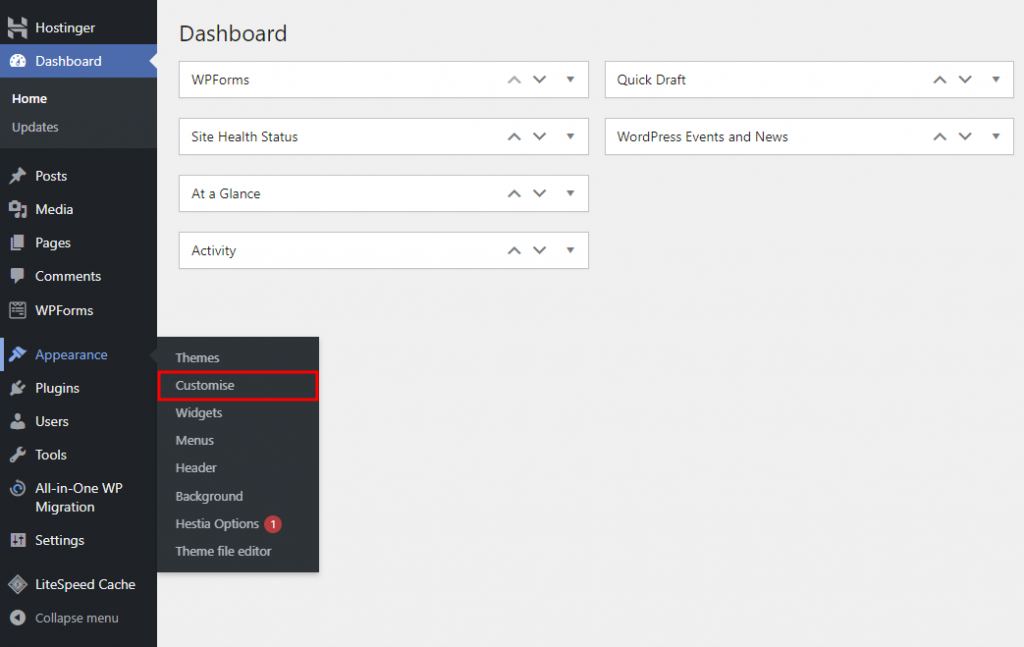Click the Users icon
Viewport: 1024px width, 647px height.
(x=17, y=421)
